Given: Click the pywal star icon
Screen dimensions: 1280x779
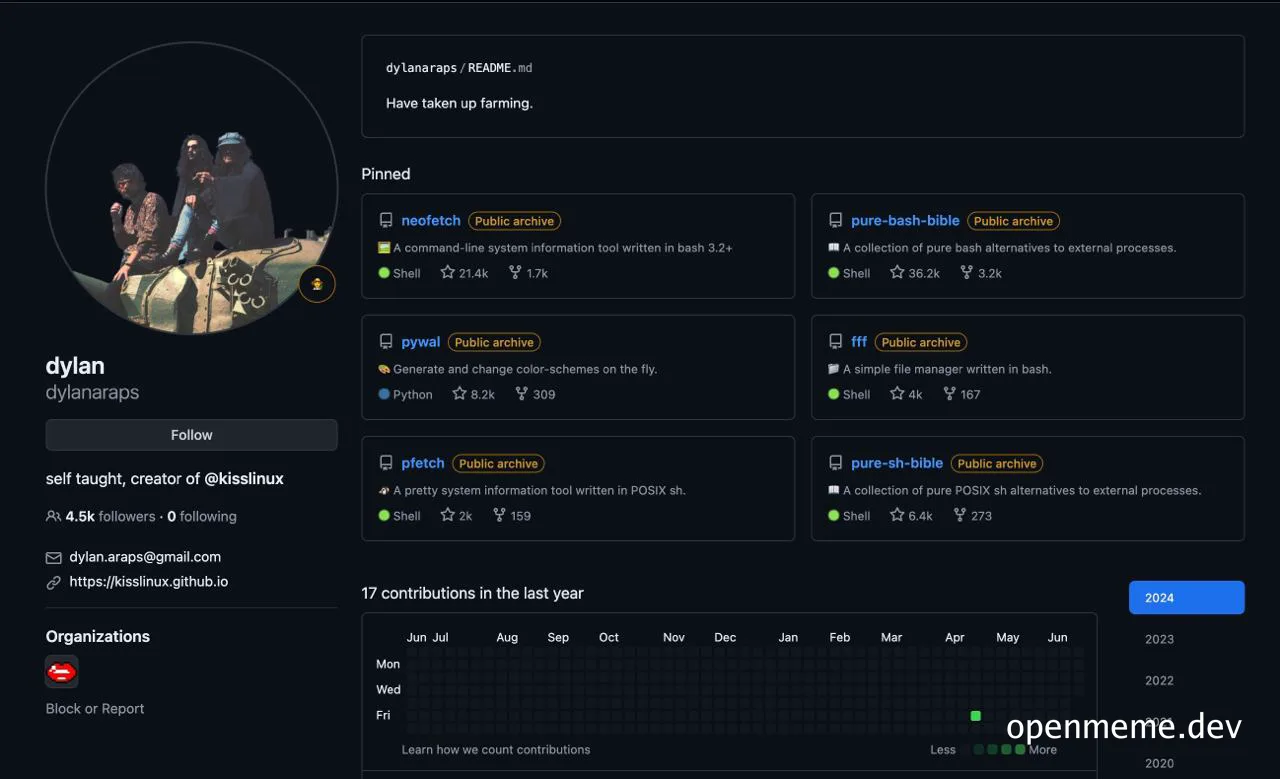Looking at the screenshot, I should click(460, 393).
